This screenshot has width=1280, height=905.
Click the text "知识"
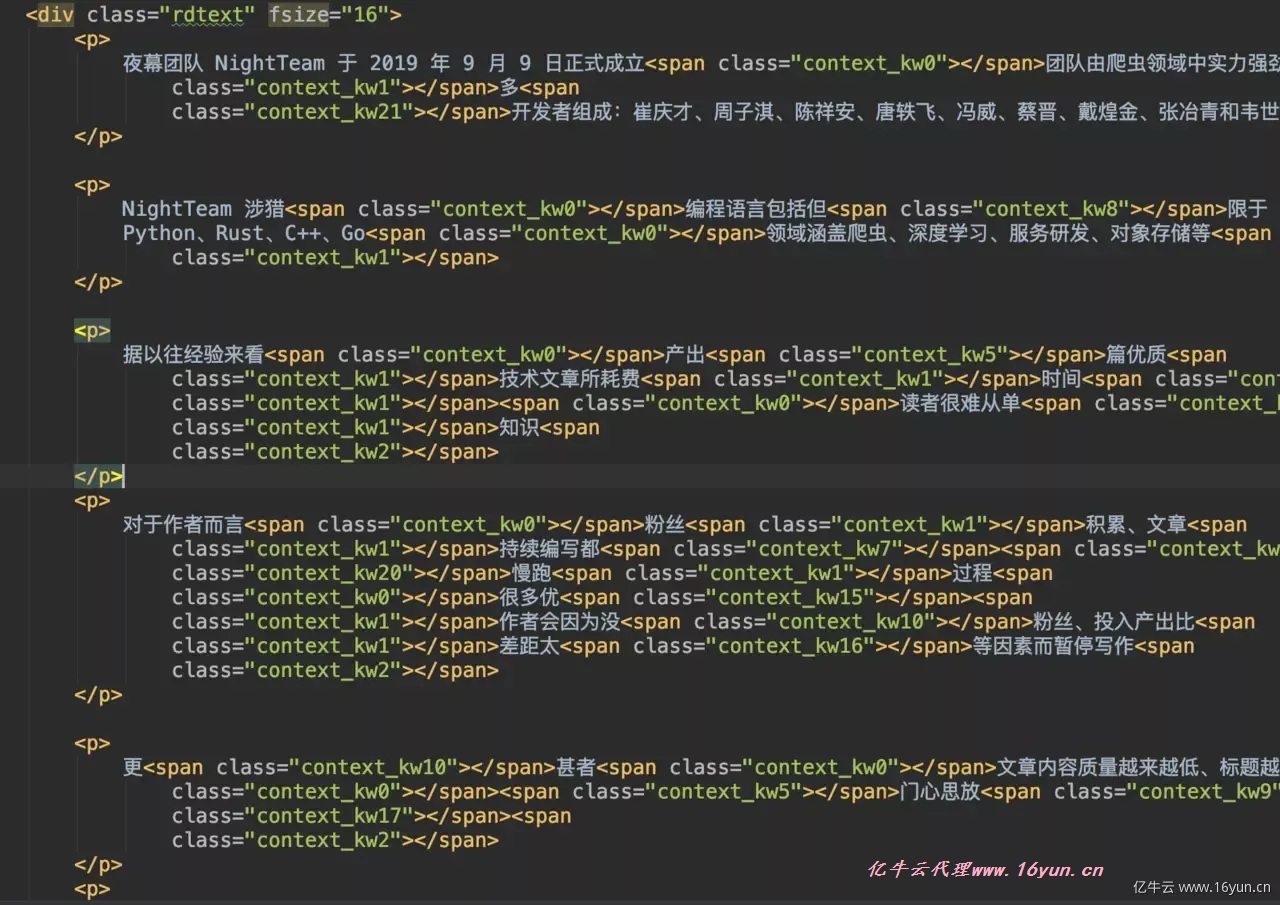coord(519,428)
